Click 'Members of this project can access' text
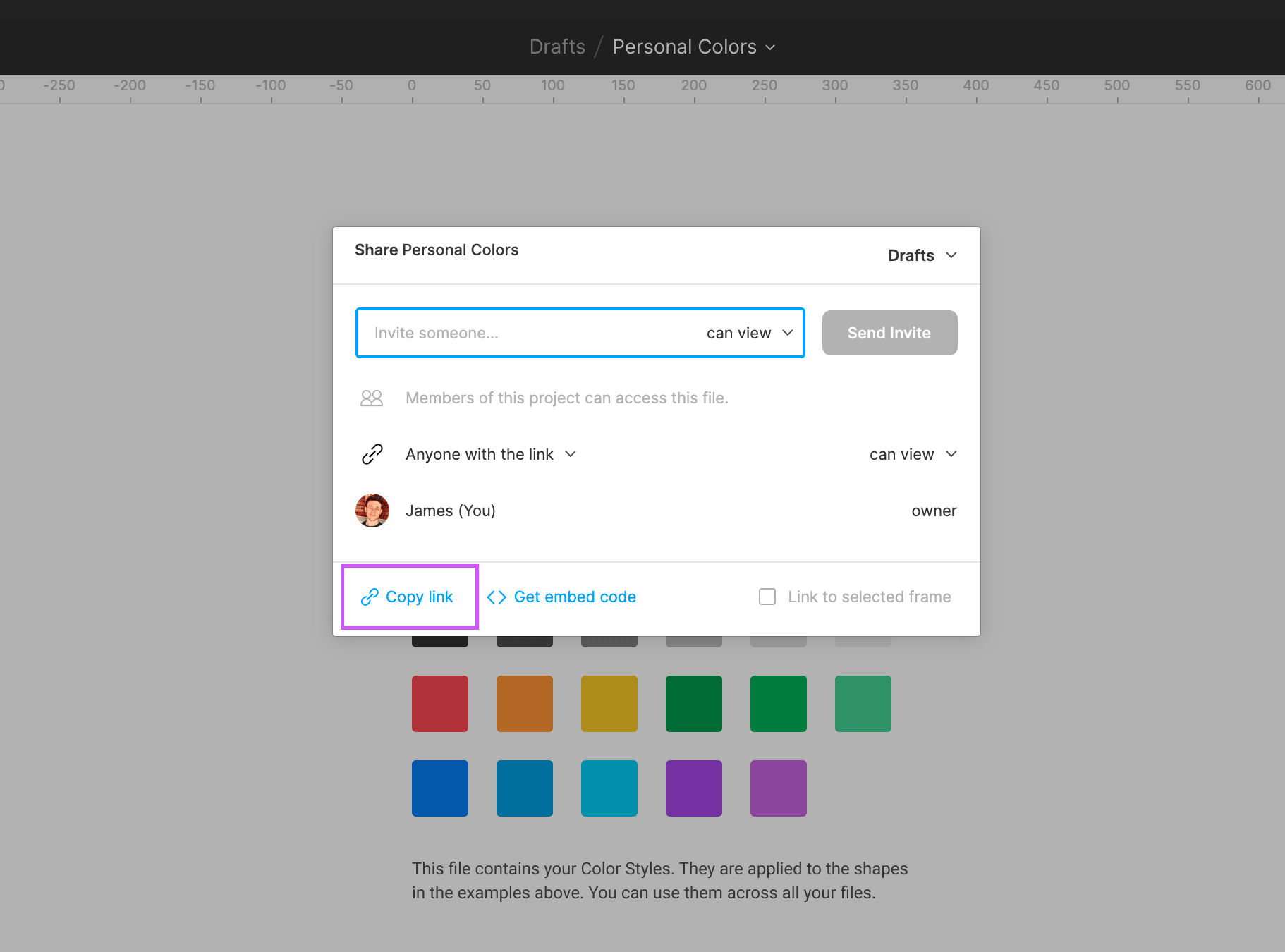 (567, 398)
